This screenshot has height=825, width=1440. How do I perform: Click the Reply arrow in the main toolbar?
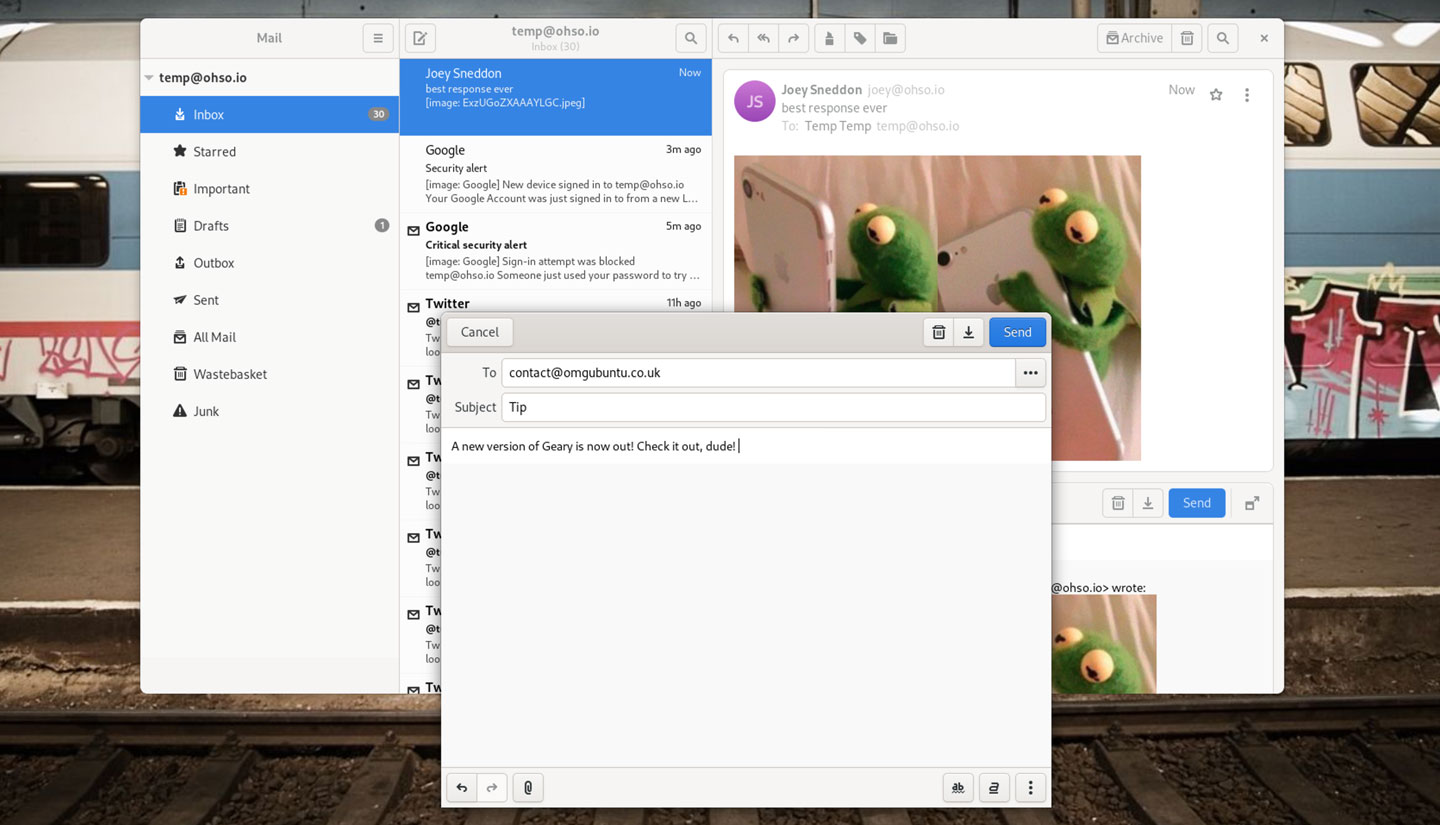click(x=733, y=38)
